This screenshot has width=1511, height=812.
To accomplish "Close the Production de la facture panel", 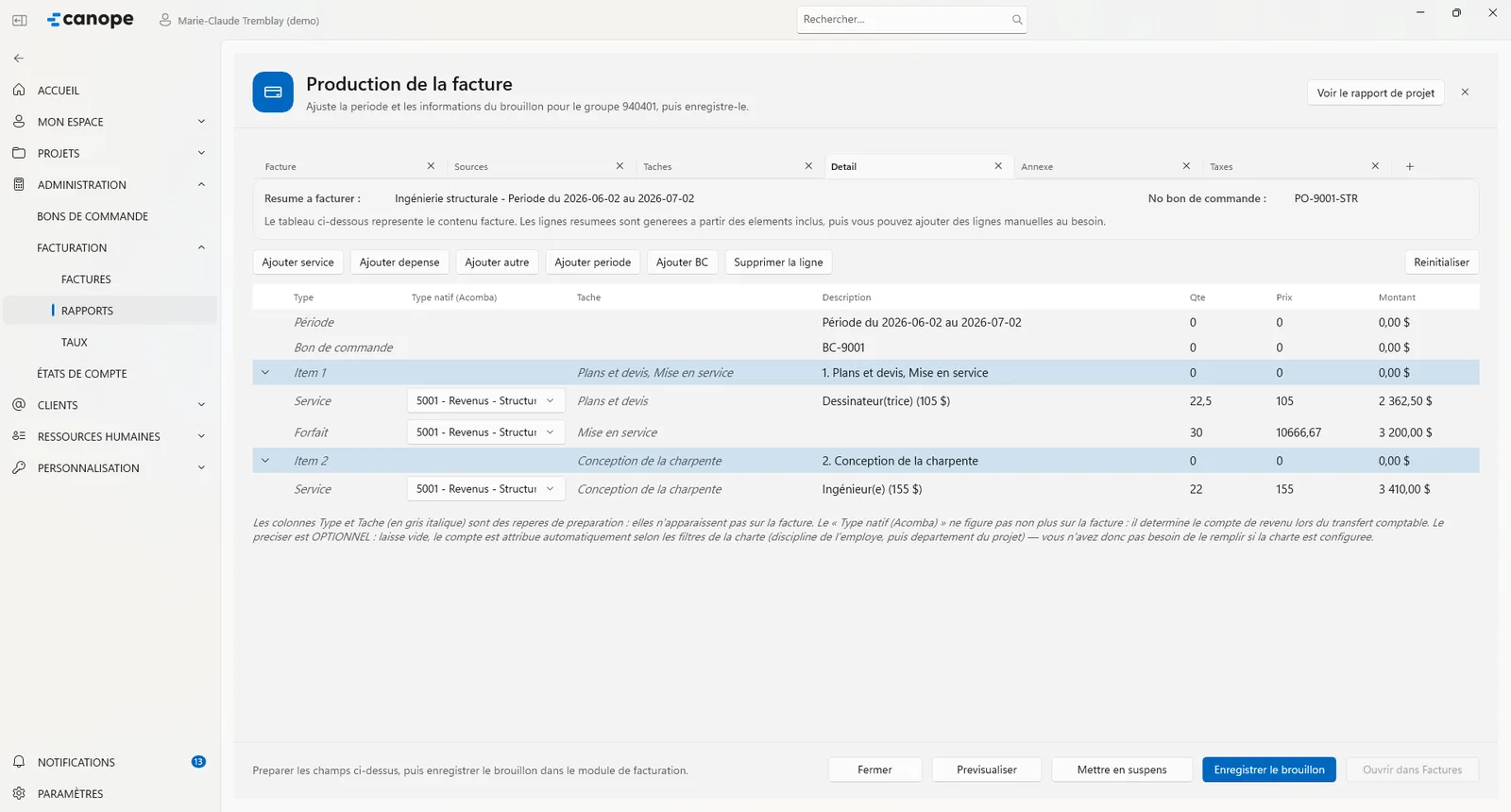I will (x=1465, y=93).
